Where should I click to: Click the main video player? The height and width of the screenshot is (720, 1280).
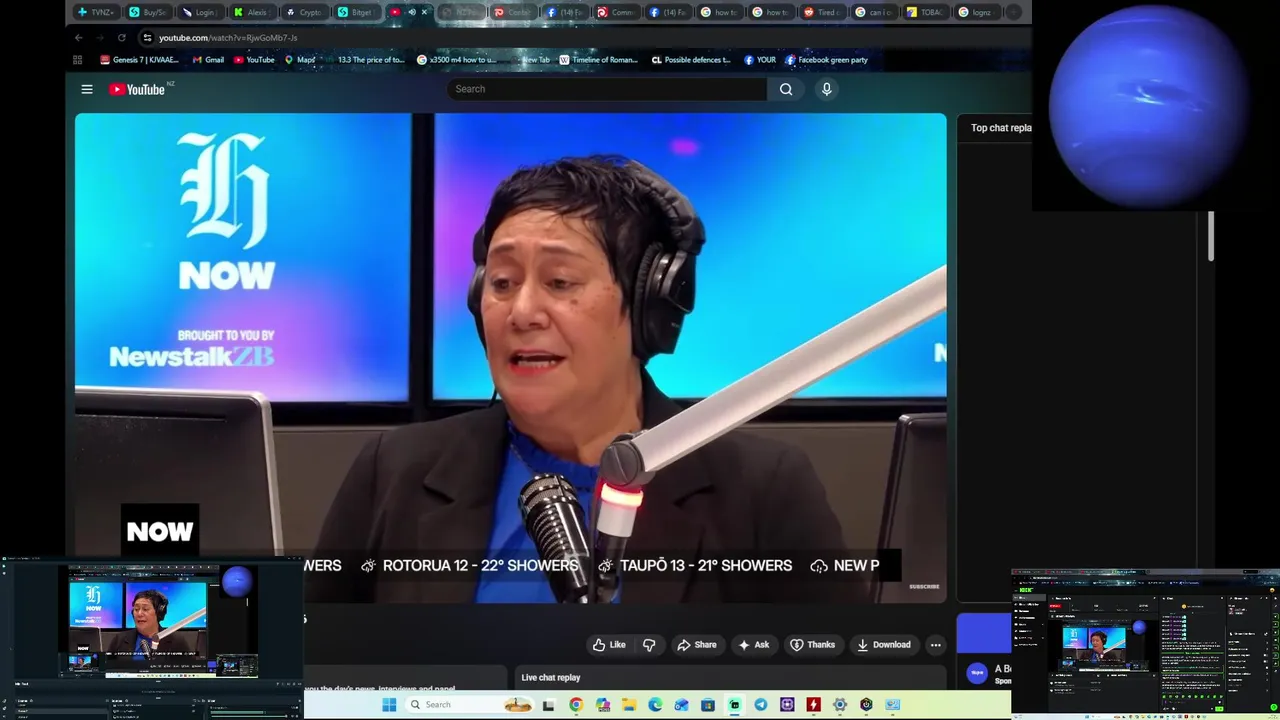[510, 357]
